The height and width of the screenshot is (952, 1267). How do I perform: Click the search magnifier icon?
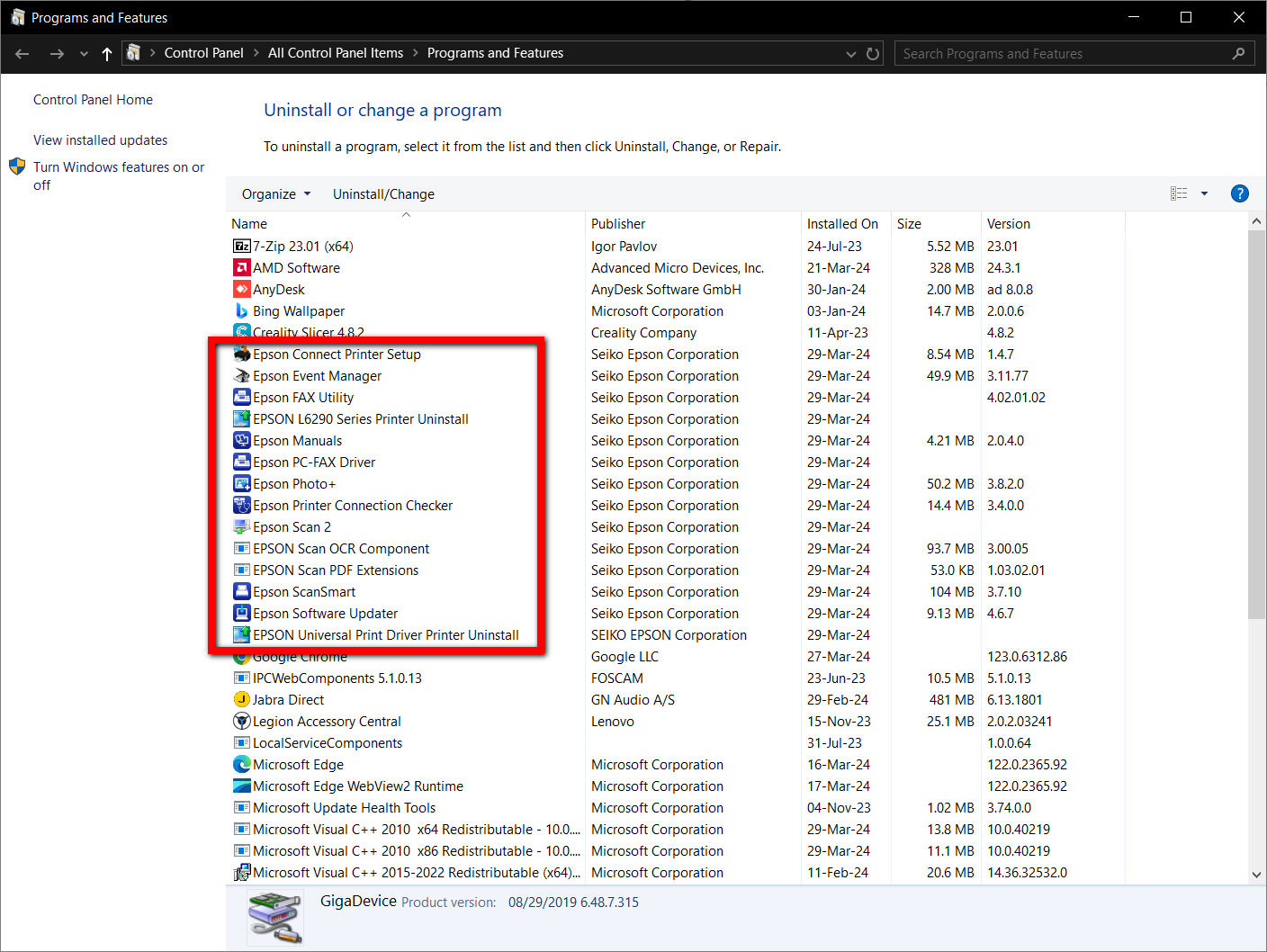click(x=1239, y=54)
